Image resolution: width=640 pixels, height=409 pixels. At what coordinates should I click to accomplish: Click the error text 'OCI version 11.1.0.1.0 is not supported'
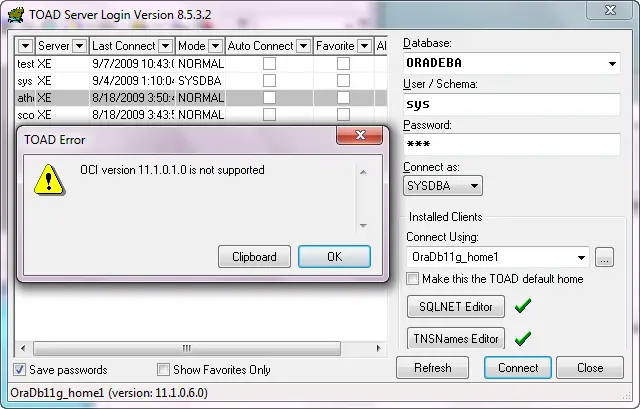click(x=172, y=170)
